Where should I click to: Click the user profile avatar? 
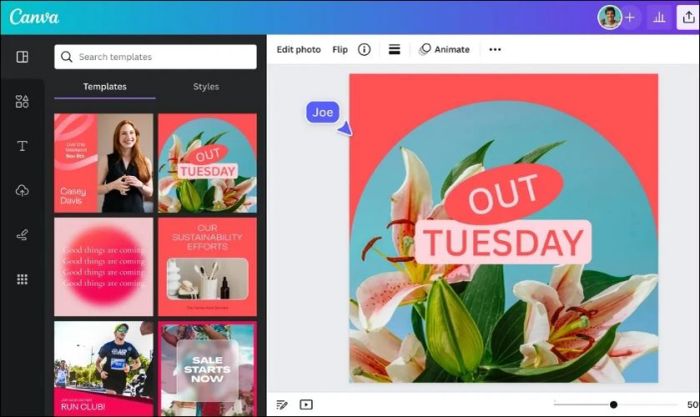[x=610, y=17]
